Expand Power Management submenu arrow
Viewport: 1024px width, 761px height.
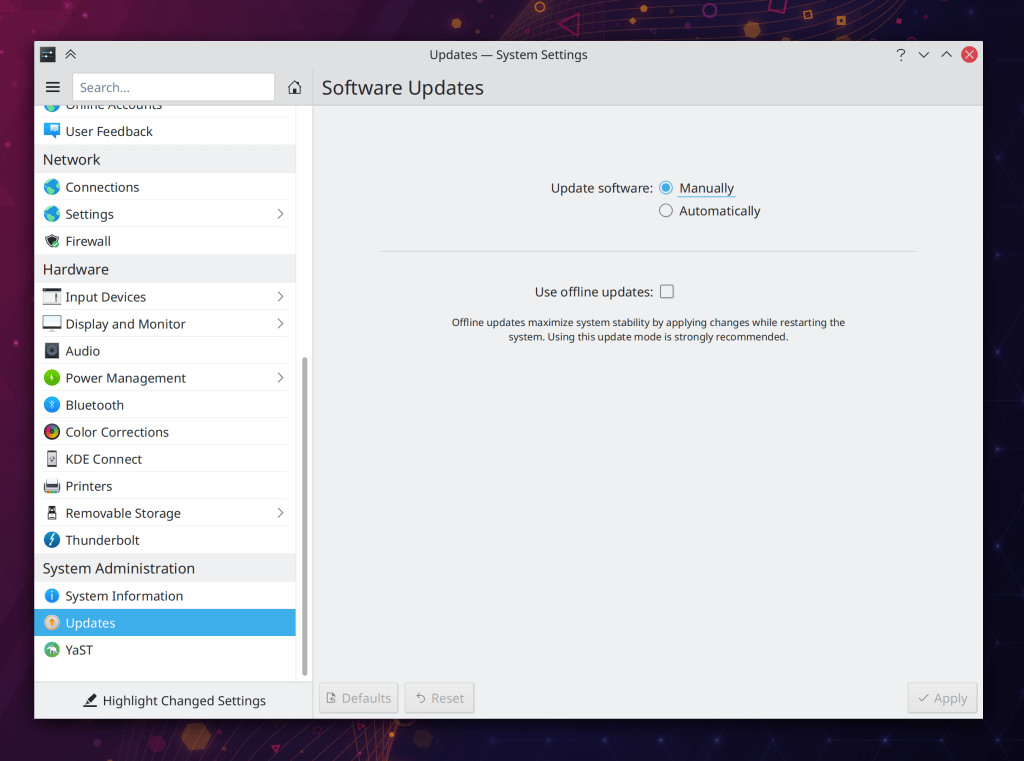tap(280, 378)
